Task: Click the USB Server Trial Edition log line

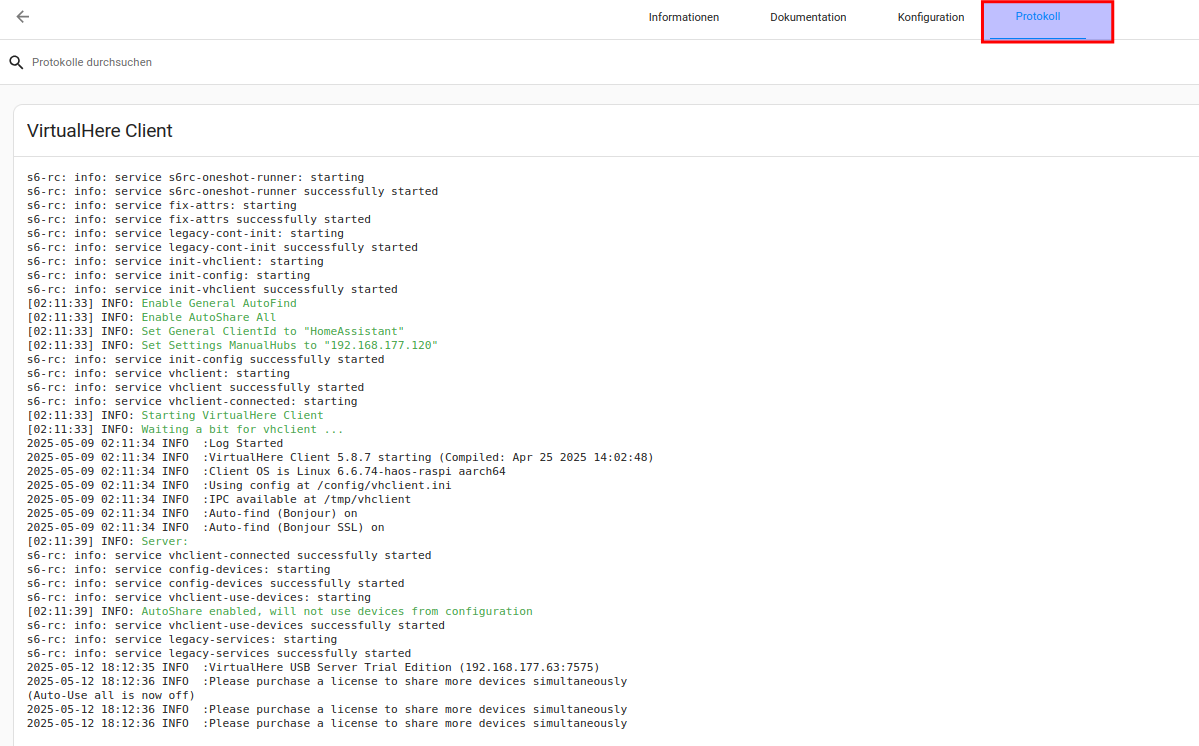Action: pos(401,667)
